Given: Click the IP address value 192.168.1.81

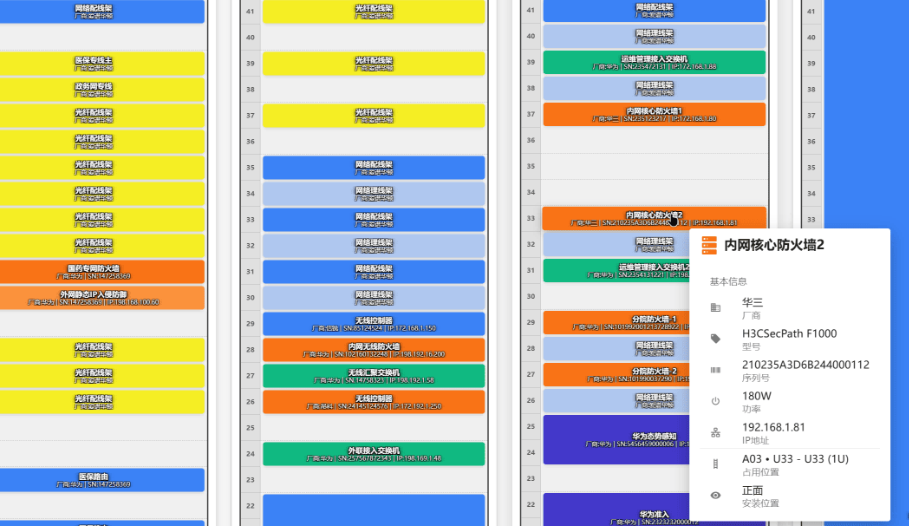Looking at the screenshot, I should tap(773, 428).
